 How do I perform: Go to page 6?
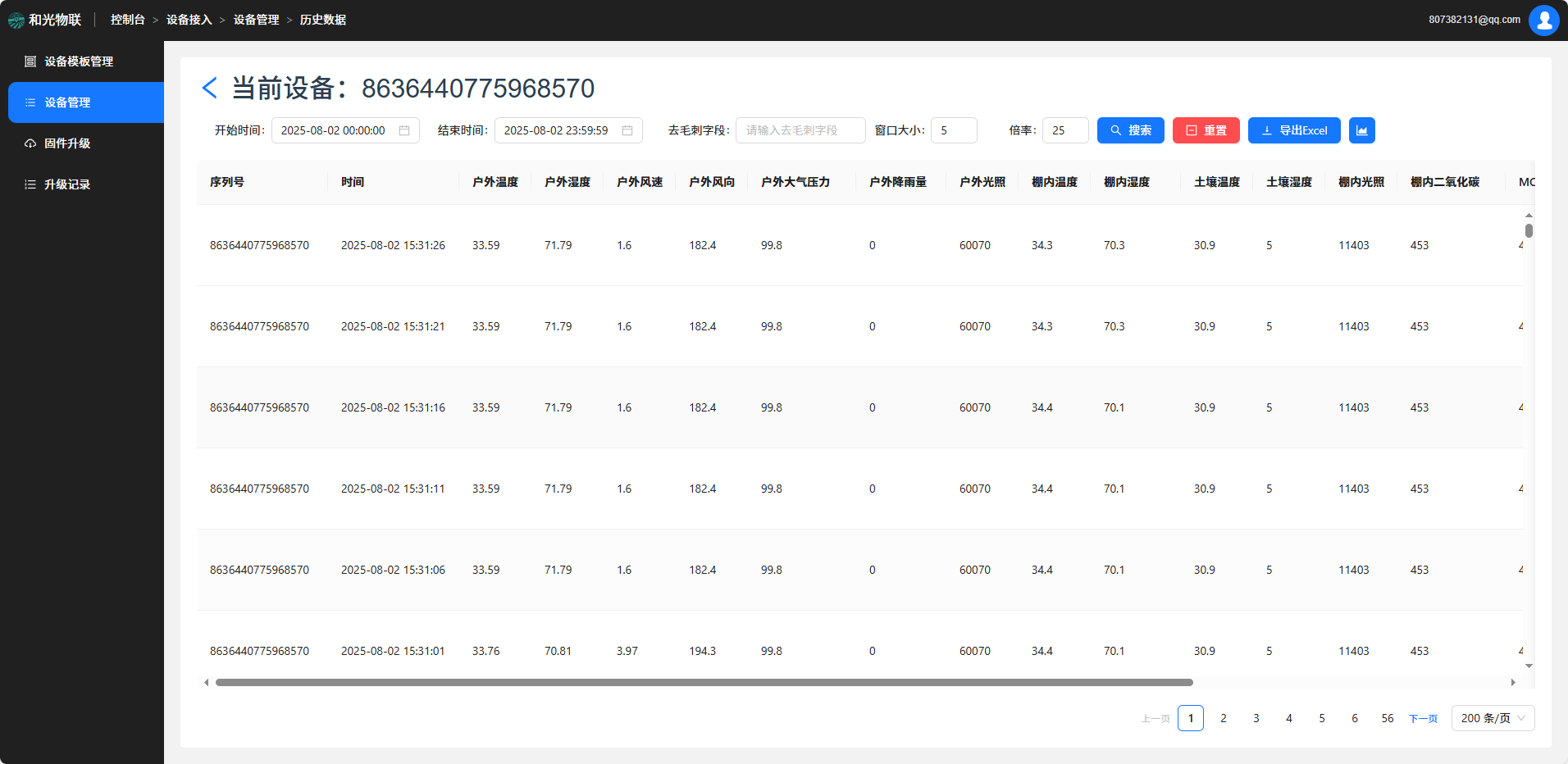(1355, 718)
